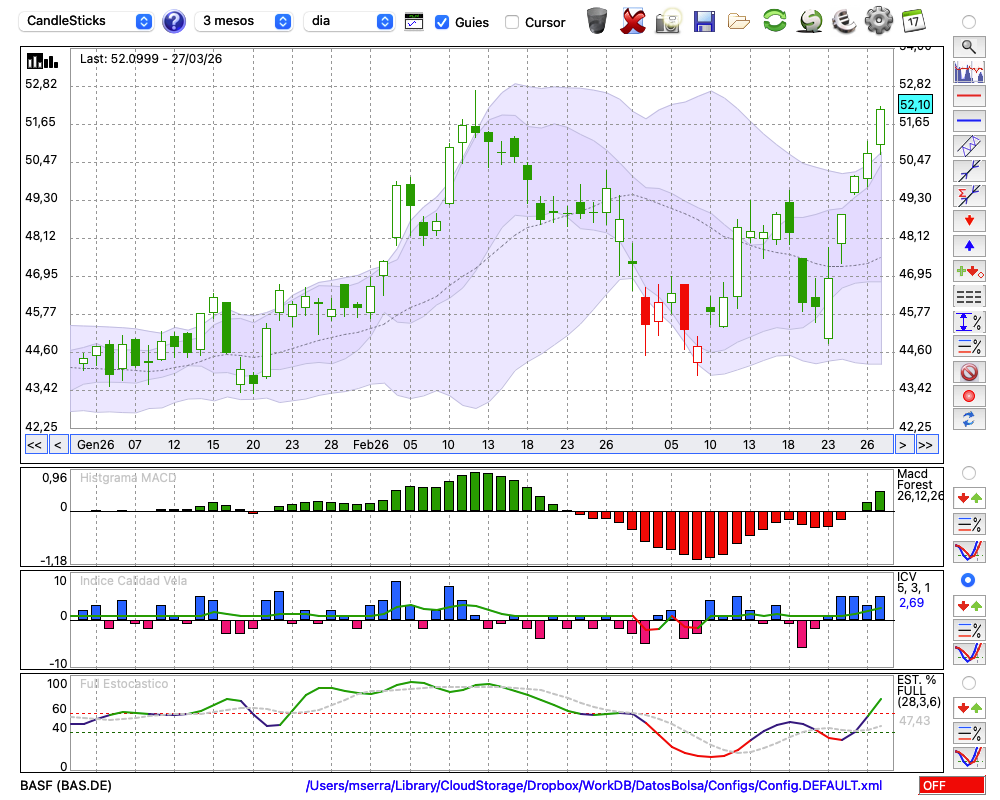Image resolution: width=1000 pixels, height=800 pixels.
Task: Click the Config.DEFAULT.xml file path link
Action: point(594,786)
